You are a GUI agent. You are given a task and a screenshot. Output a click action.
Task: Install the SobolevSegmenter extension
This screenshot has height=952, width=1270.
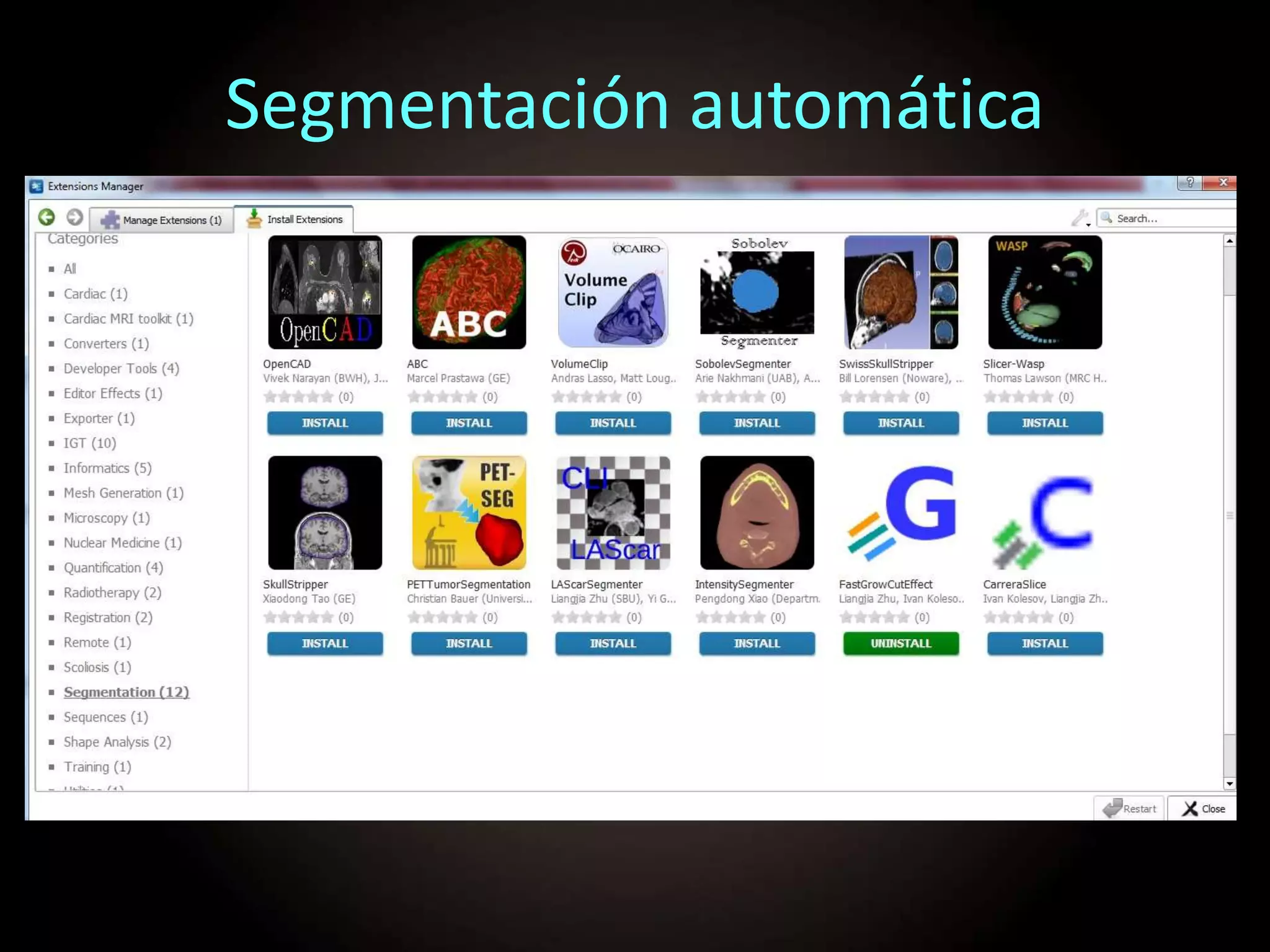(757, 423)
